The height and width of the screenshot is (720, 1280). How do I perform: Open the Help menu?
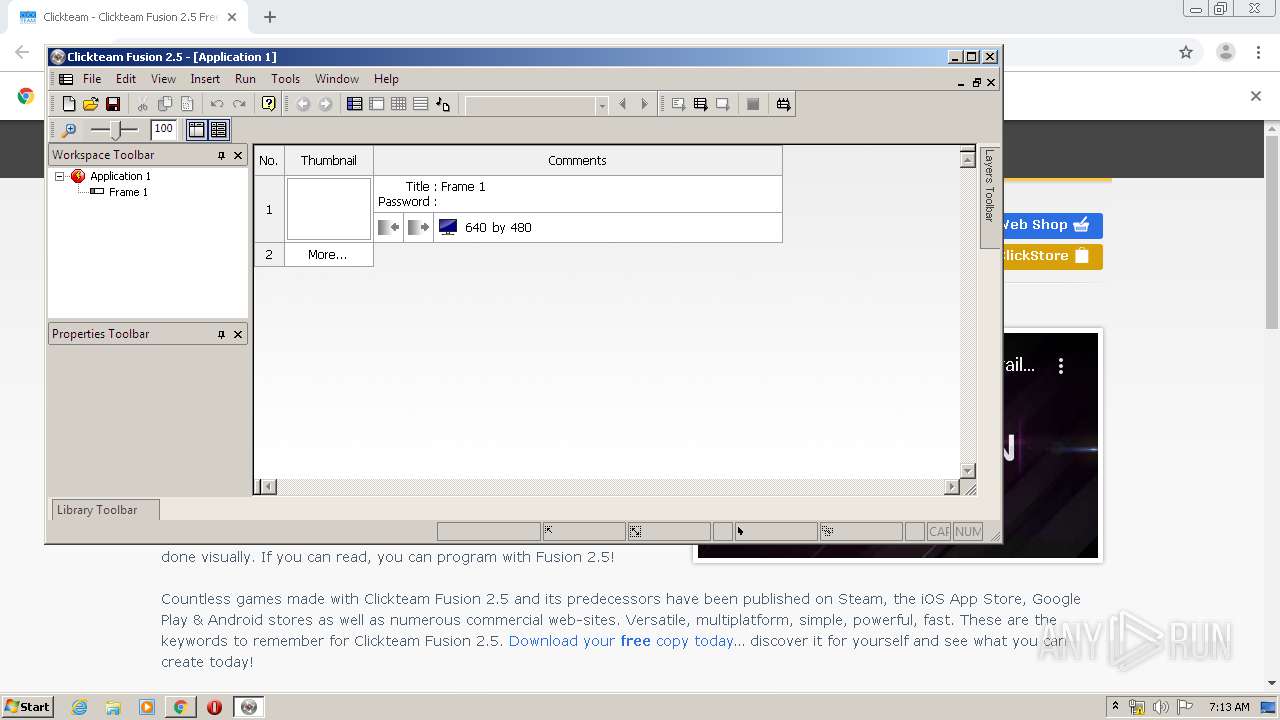pyautogui.click(x=386, y=79)
